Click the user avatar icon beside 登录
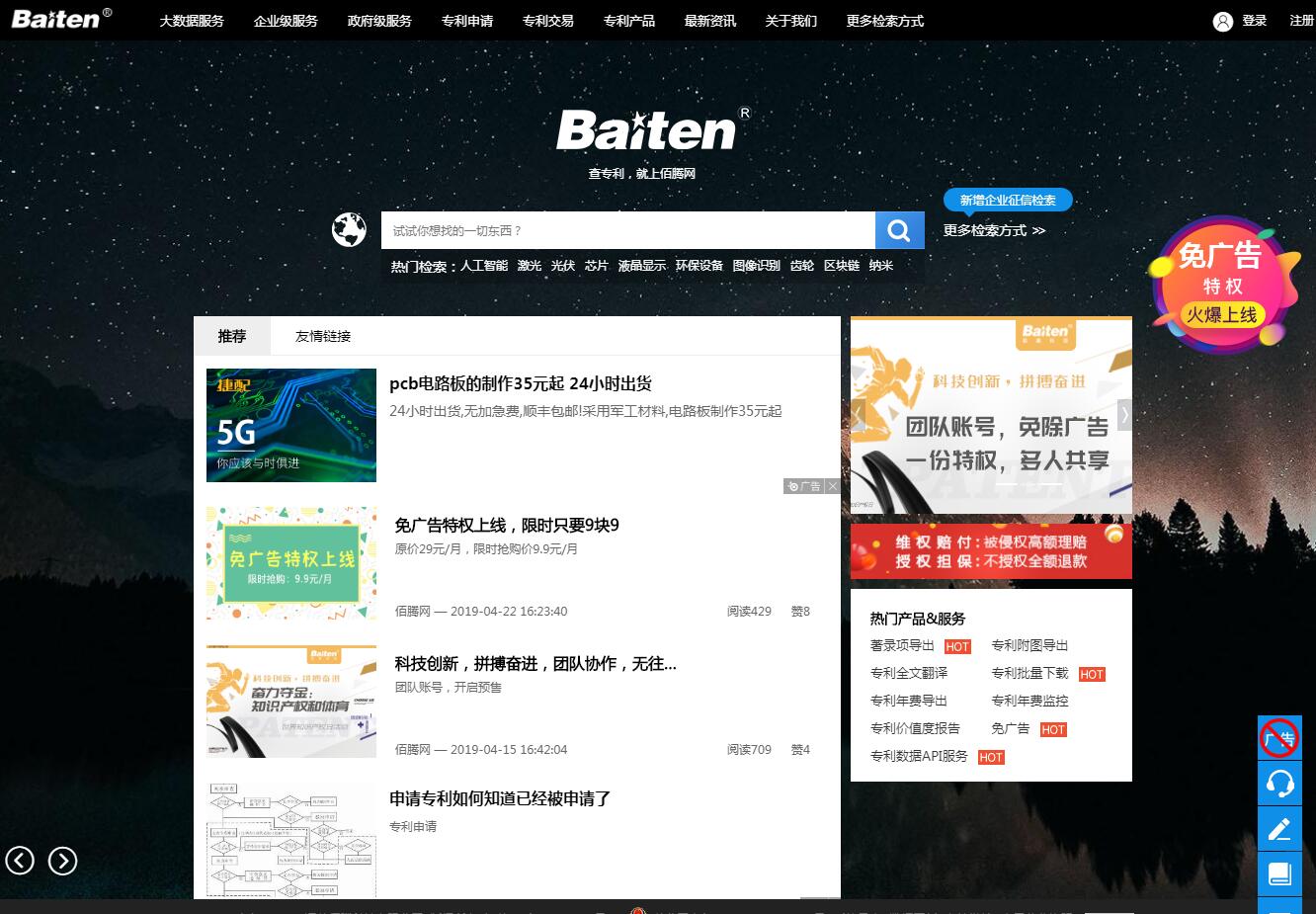The height and width of the screenshot is (914, 1316). 1223,21
